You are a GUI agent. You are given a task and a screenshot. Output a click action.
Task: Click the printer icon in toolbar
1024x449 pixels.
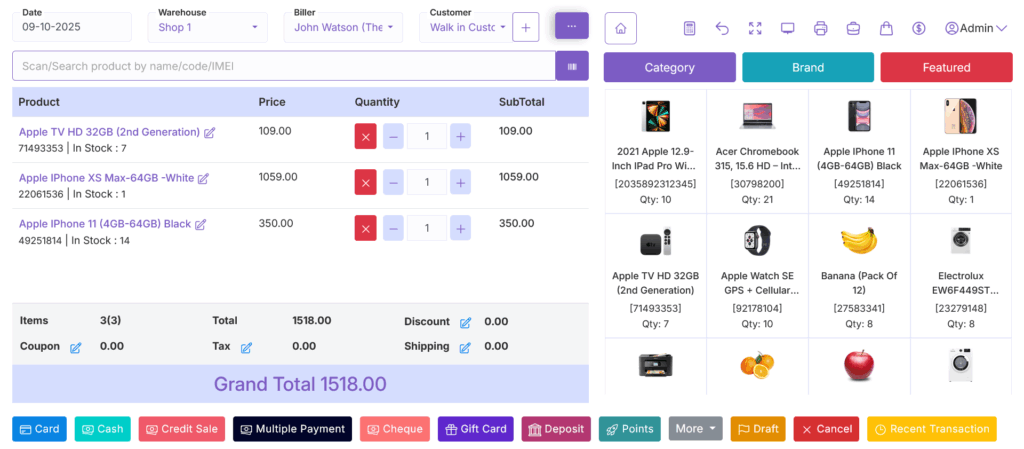pyautogui.click(x=820, y=28)
